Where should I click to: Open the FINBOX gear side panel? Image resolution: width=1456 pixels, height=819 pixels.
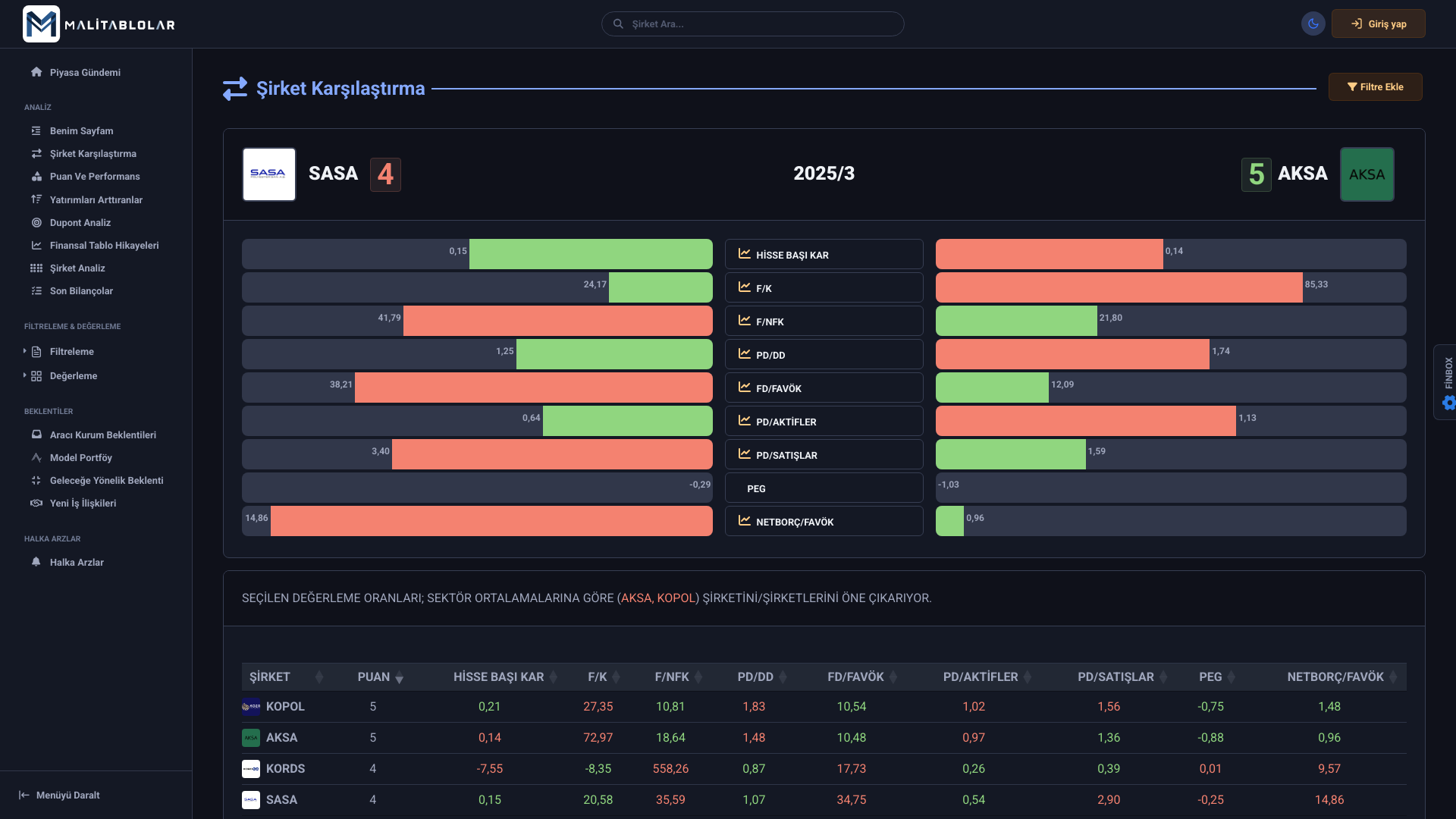pos(1448,402)
